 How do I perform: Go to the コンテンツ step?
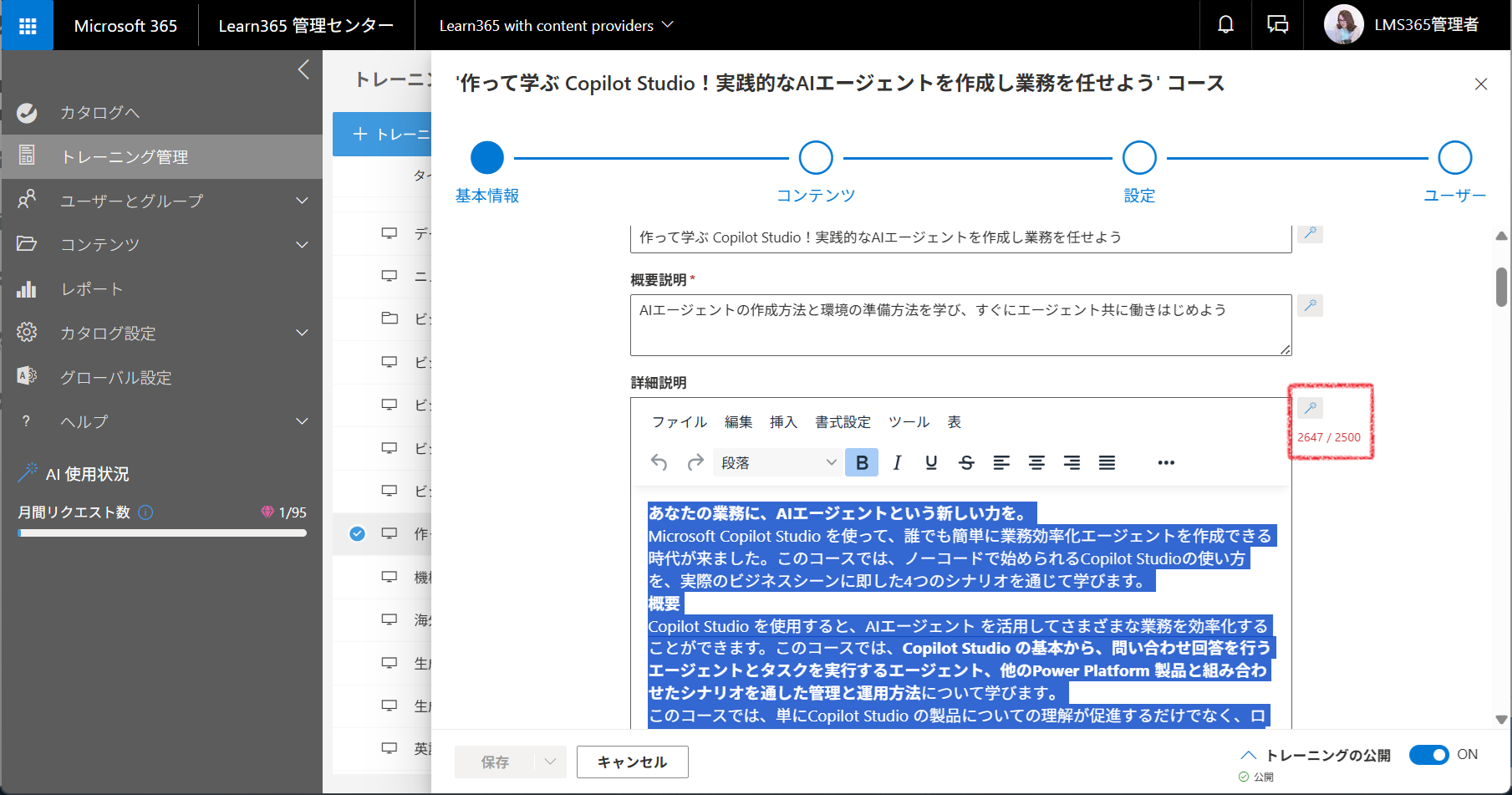click(816, 157)
